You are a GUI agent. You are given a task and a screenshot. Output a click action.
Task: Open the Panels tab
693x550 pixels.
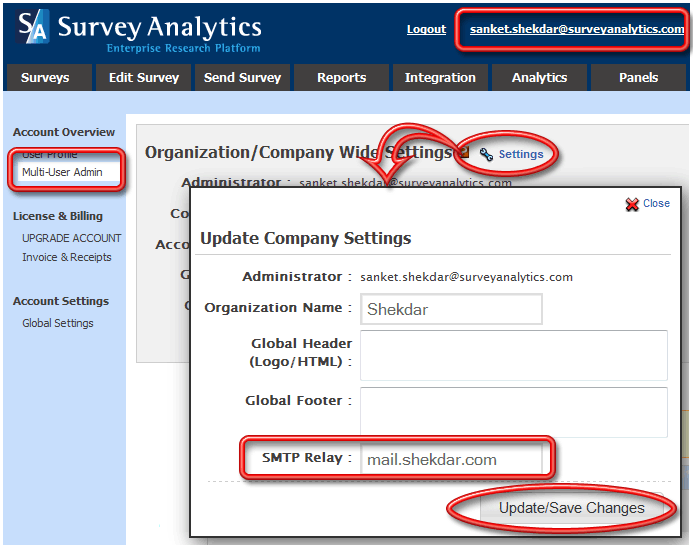638,78
